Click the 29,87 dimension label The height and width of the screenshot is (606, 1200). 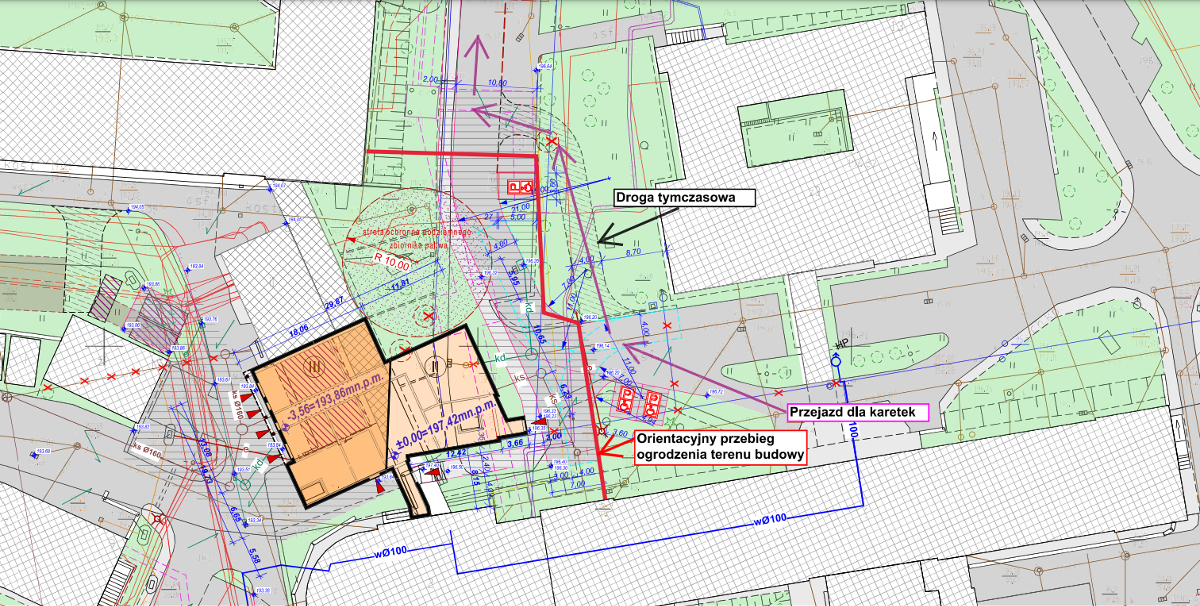(x=332, y=302)
